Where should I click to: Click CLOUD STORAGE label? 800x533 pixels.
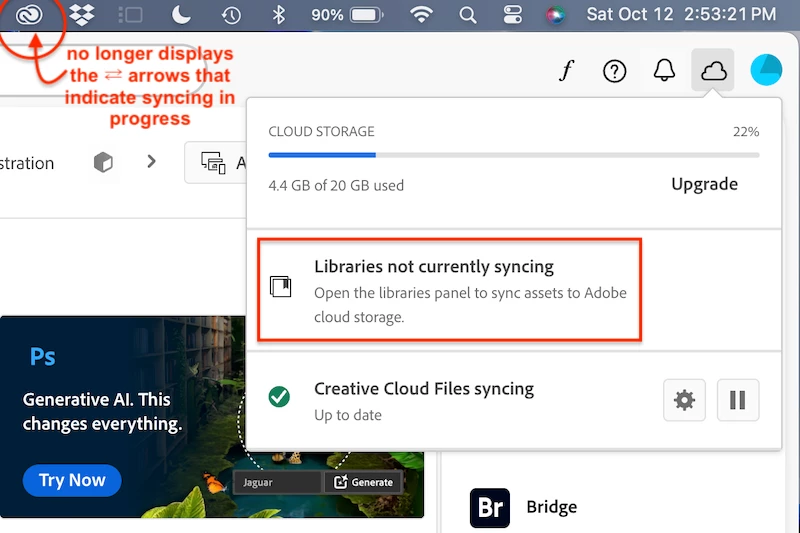point(321,132)
